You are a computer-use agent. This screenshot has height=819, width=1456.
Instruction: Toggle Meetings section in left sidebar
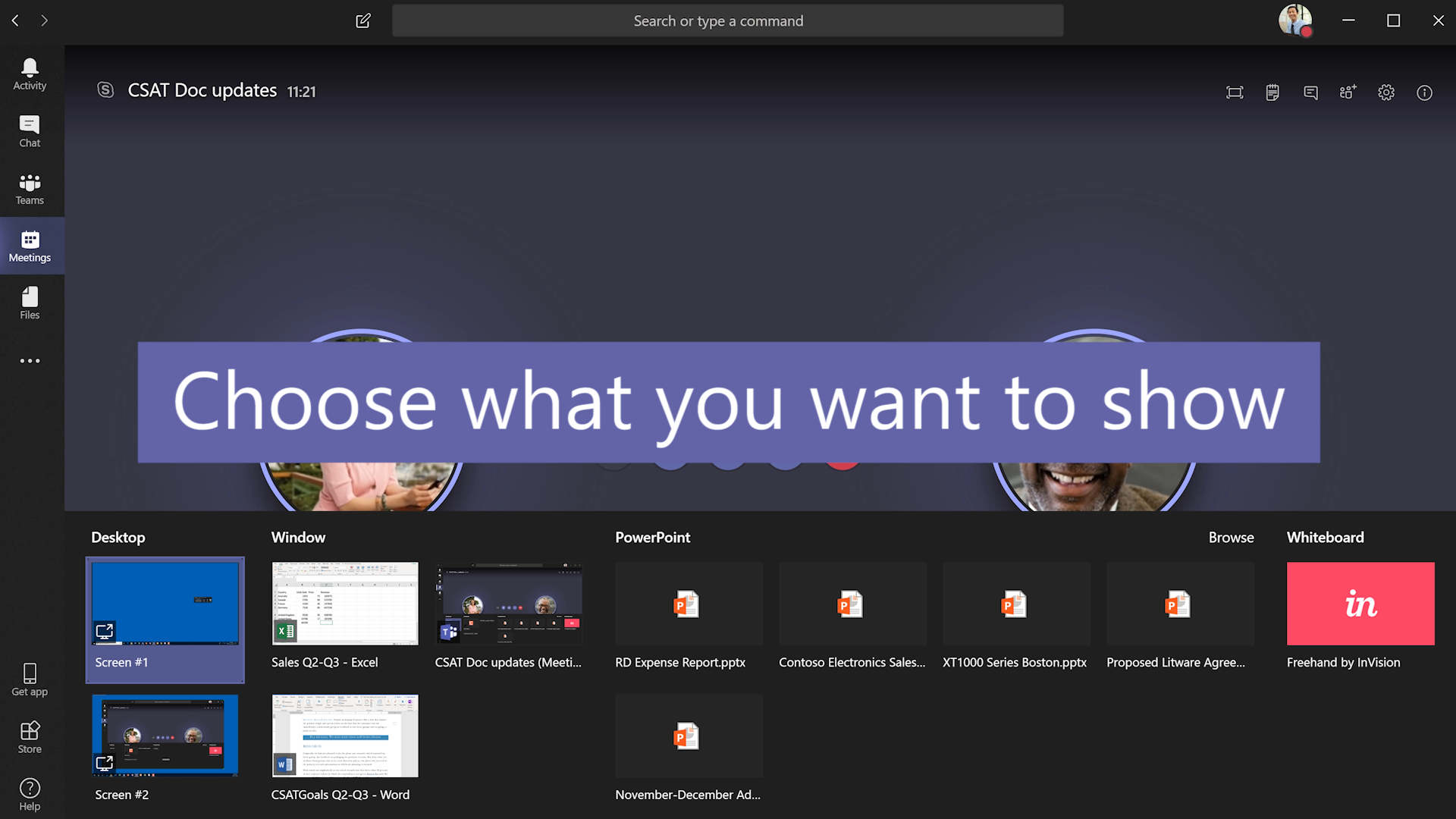[x=30, y=246]
